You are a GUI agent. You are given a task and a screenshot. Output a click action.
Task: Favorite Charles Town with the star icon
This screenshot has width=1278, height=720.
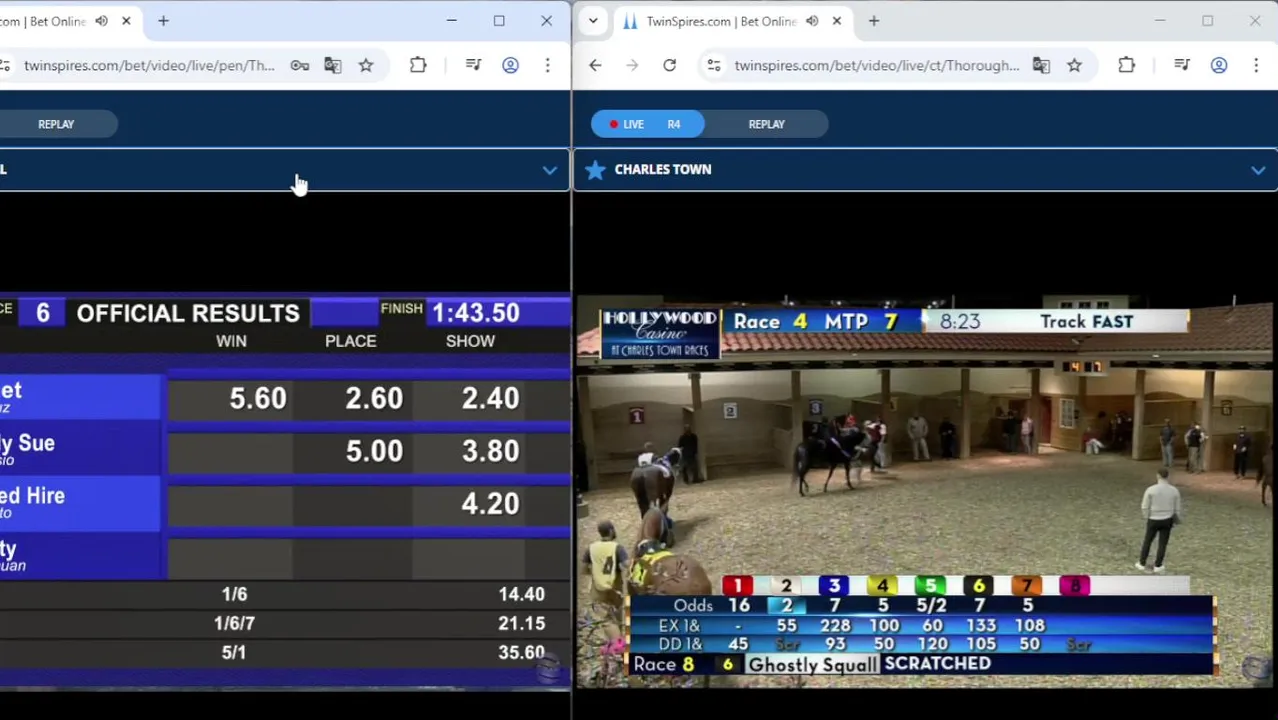595,170
